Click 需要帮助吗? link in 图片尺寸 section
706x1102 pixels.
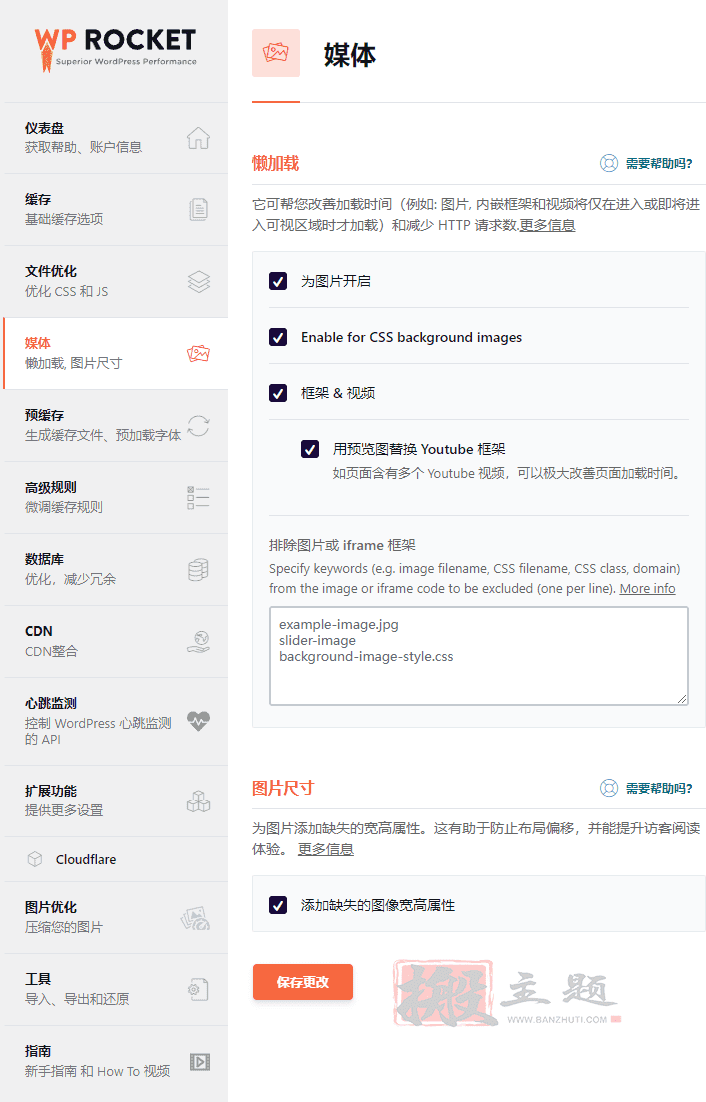659,789
